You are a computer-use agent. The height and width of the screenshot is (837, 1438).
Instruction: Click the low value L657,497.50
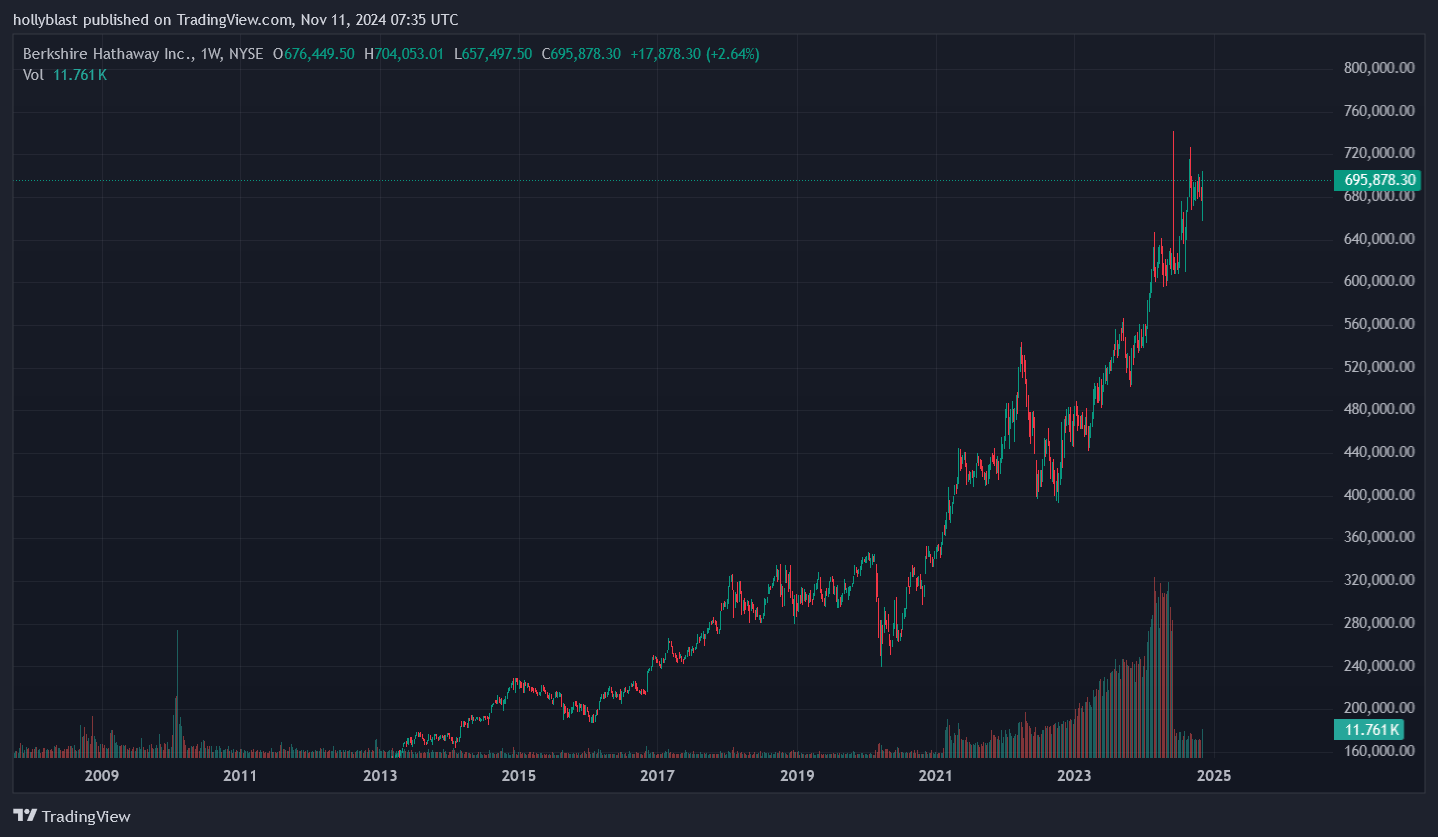tap(493, 54)
